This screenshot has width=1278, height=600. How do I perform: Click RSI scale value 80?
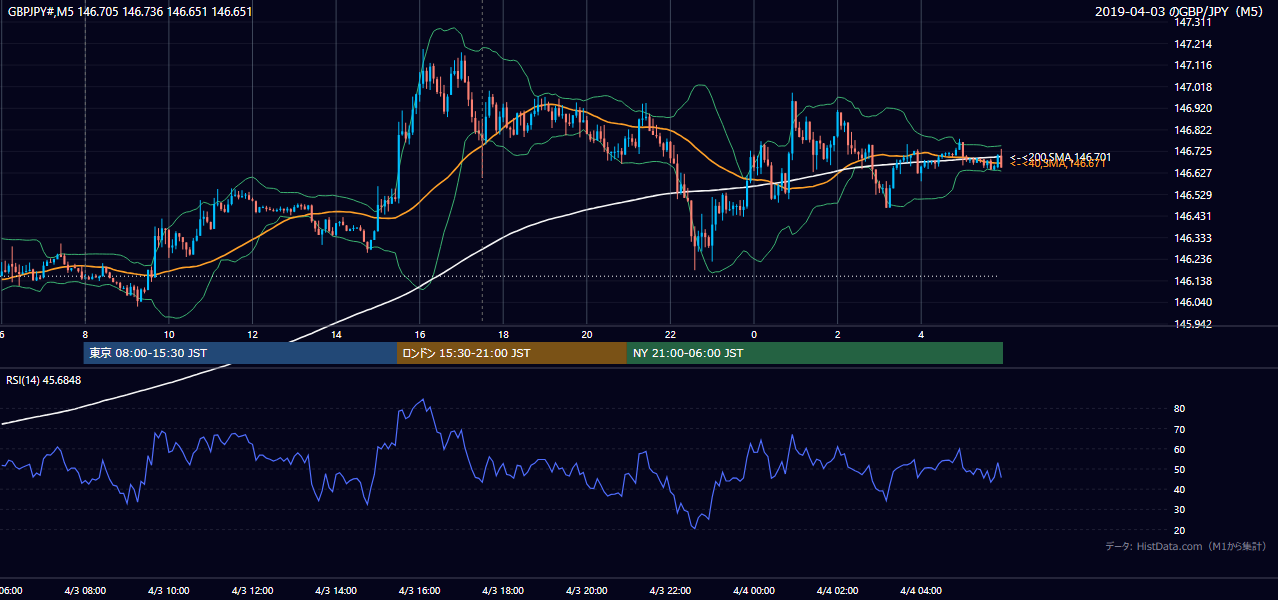tap(1180, 409)
